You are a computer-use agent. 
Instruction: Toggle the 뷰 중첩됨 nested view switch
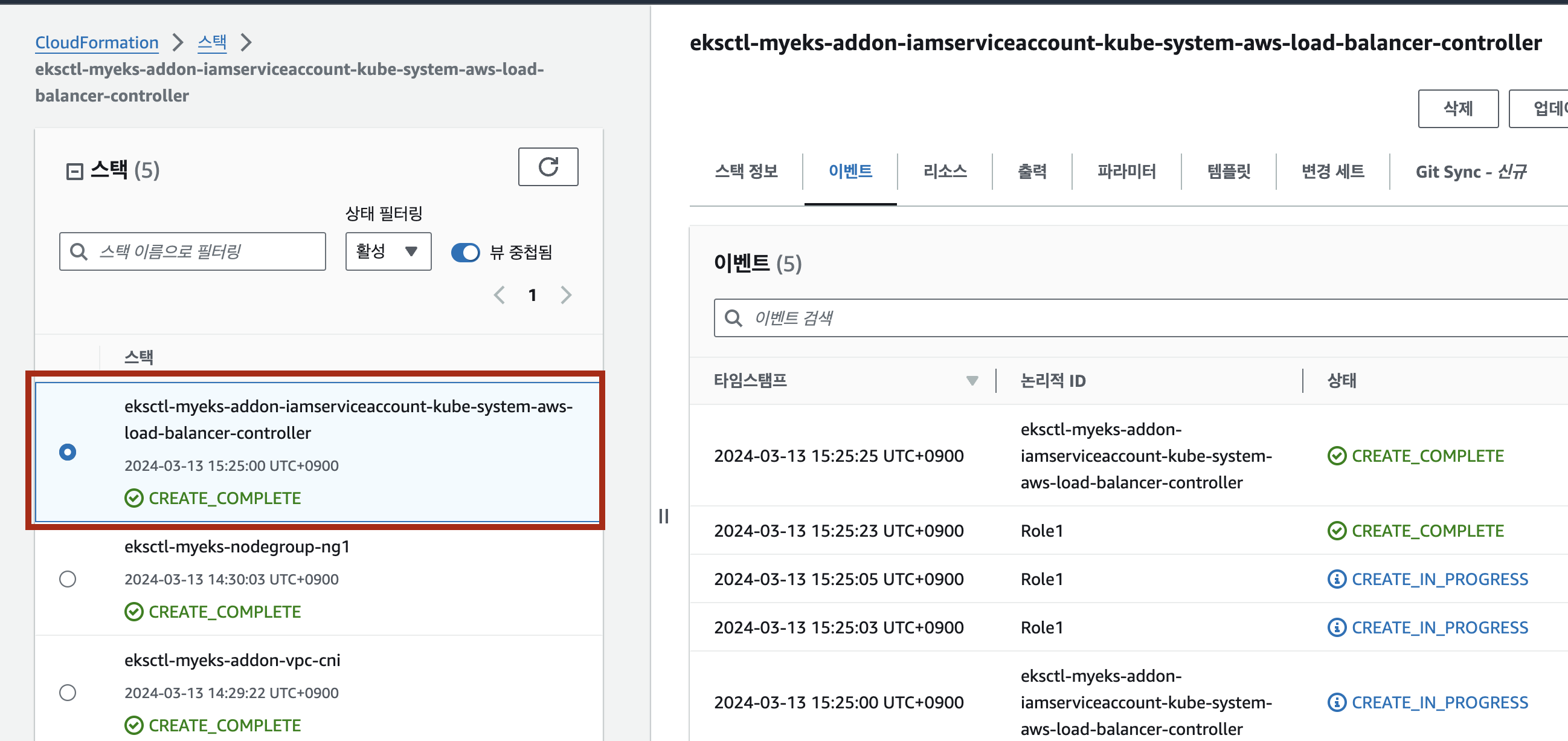tap(465, 252)
